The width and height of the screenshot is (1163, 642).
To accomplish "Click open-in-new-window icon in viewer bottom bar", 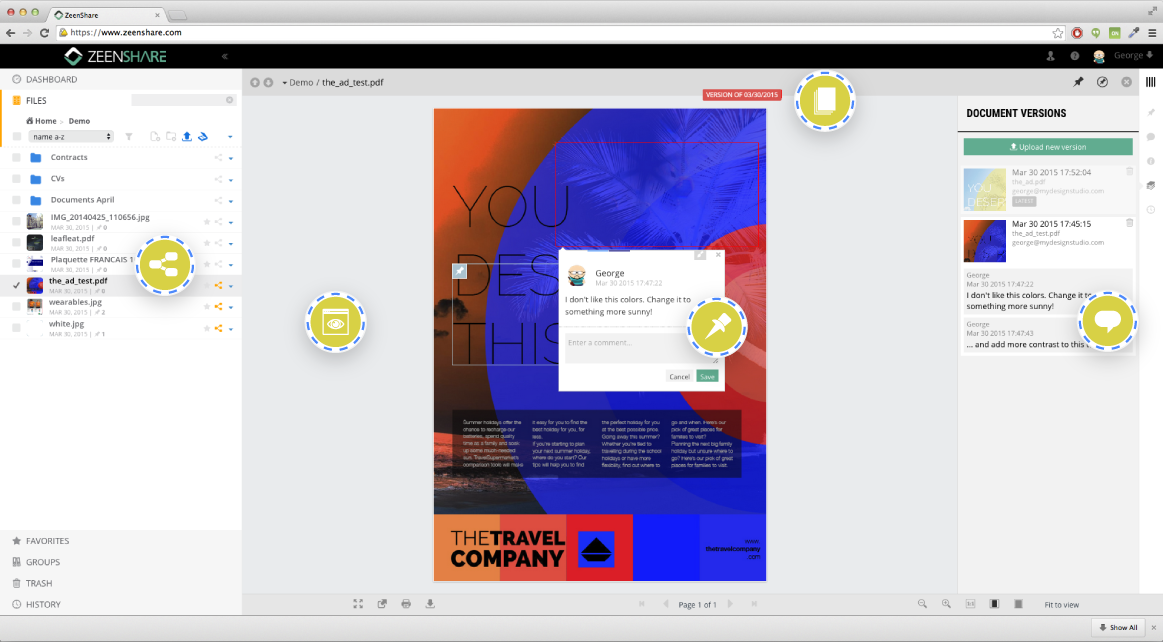I will coord(382,604).
